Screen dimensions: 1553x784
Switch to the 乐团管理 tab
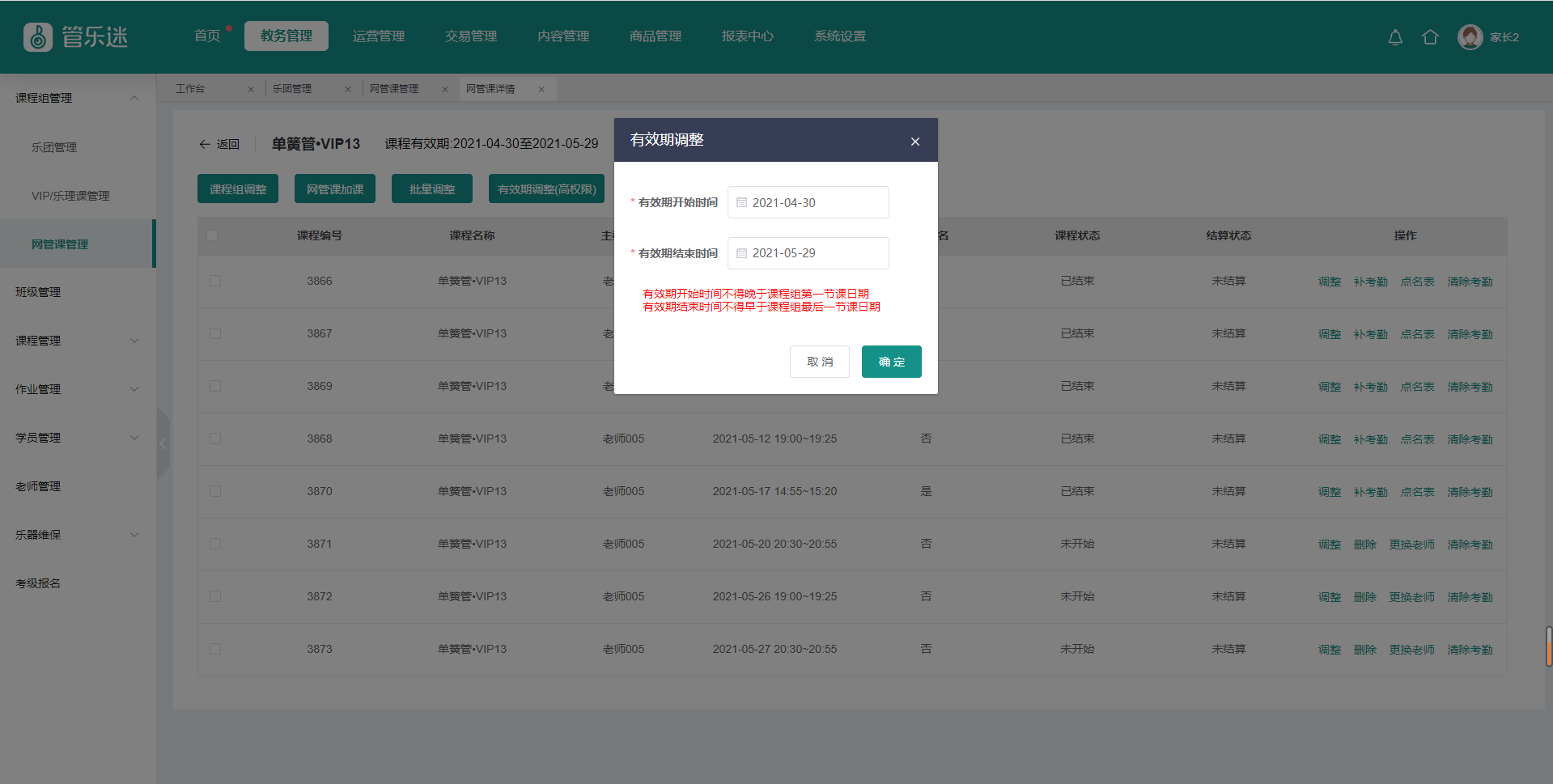[292, 89]
